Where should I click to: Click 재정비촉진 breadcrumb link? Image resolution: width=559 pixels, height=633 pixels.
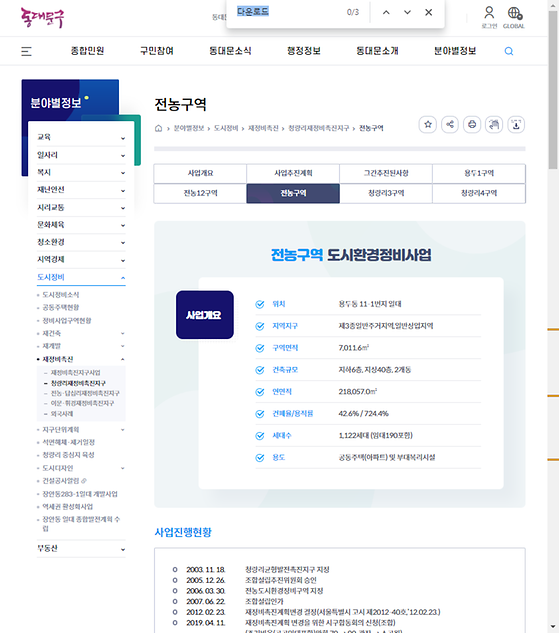click(263, 128)
